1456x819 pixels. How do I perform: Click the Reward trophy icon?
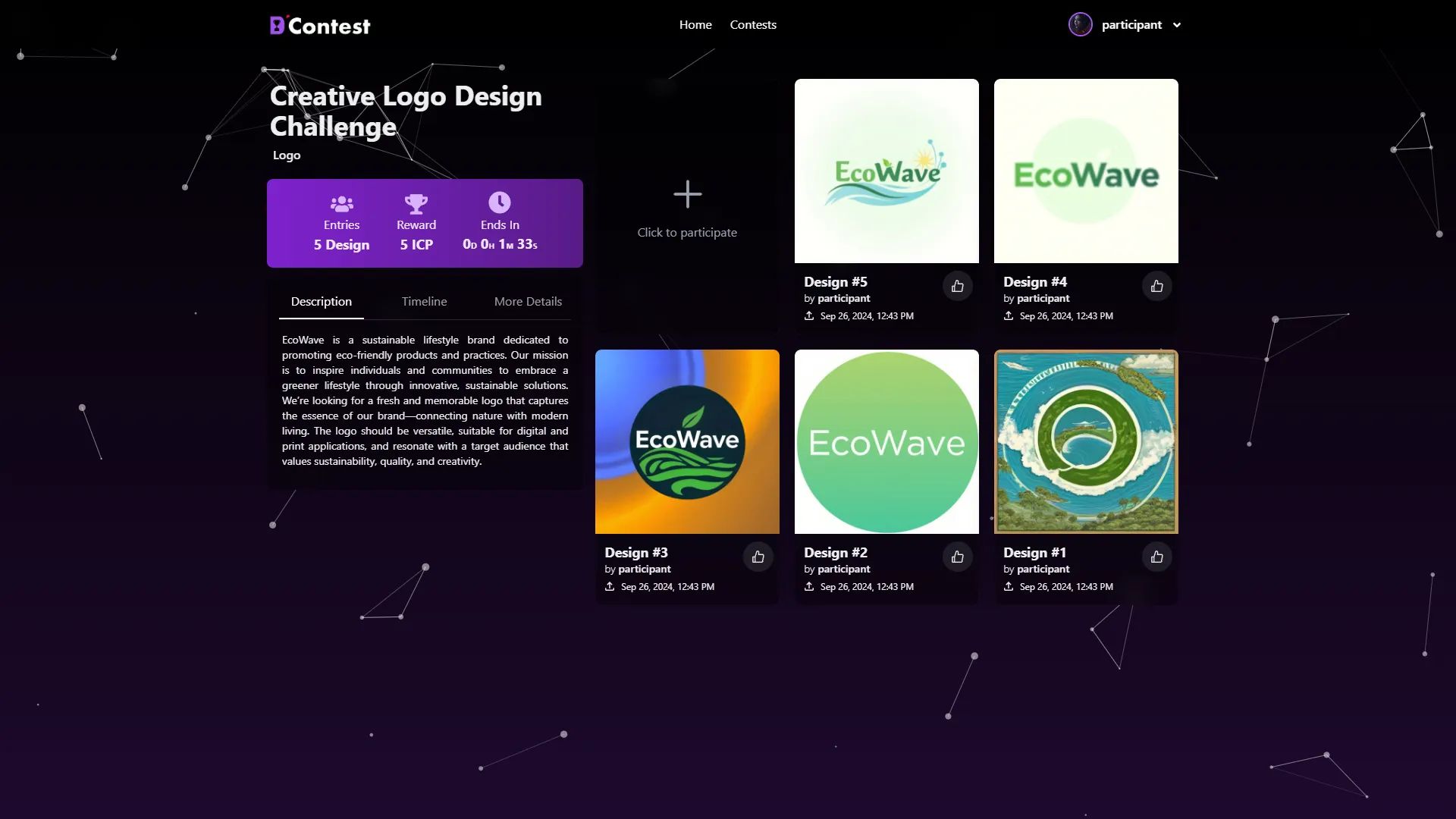tap(416, 203)
